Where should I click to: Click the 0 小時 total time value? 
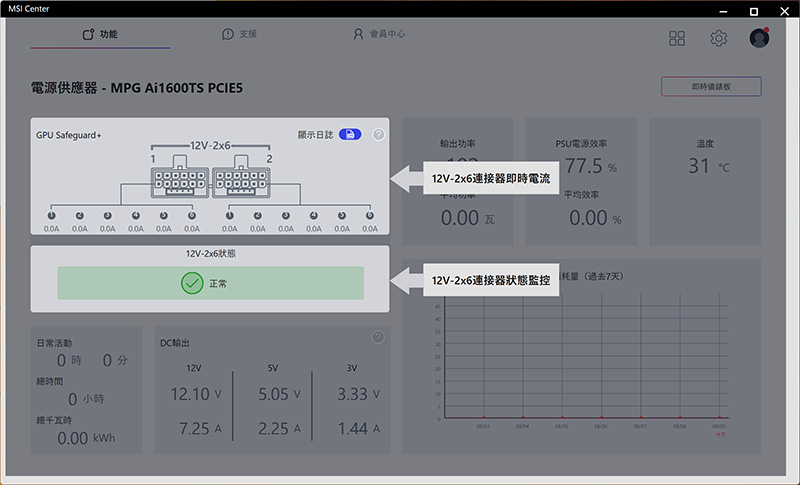(x=86, y=399)
